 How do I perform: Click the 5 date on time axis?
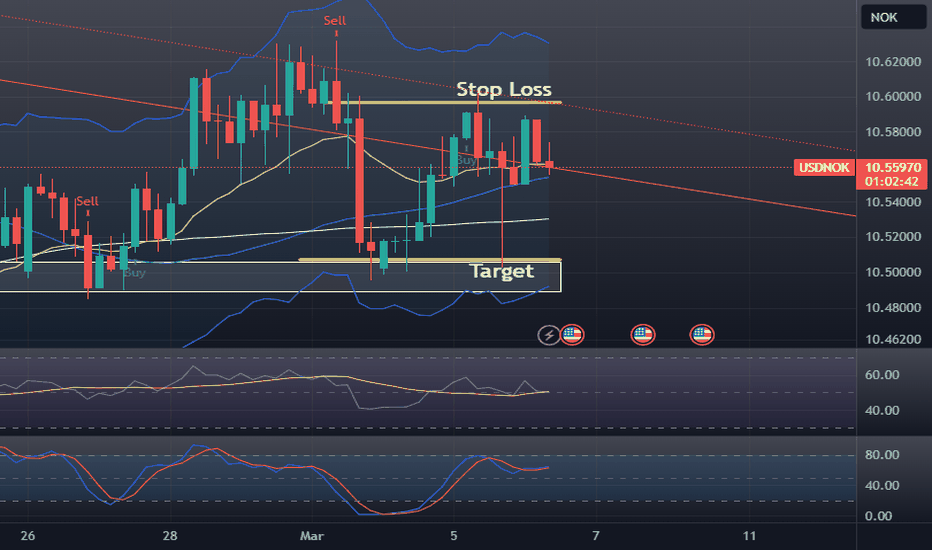pyautogui.click(x=454, y=536)
